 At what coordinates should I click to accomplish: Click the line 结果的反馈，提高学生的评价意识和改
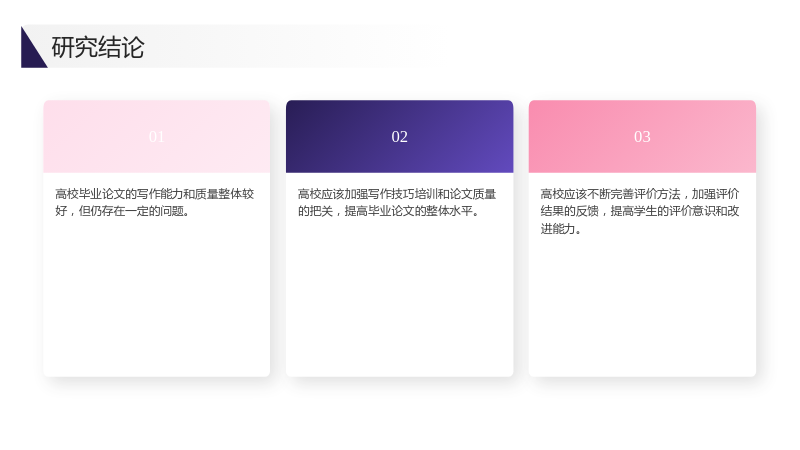(640, 211)
